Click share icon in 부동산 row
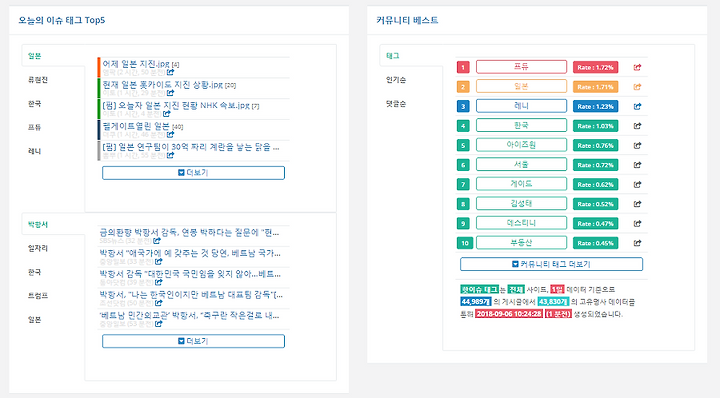The width and height of the screenshot is (720, 398). tap(637, 243)
